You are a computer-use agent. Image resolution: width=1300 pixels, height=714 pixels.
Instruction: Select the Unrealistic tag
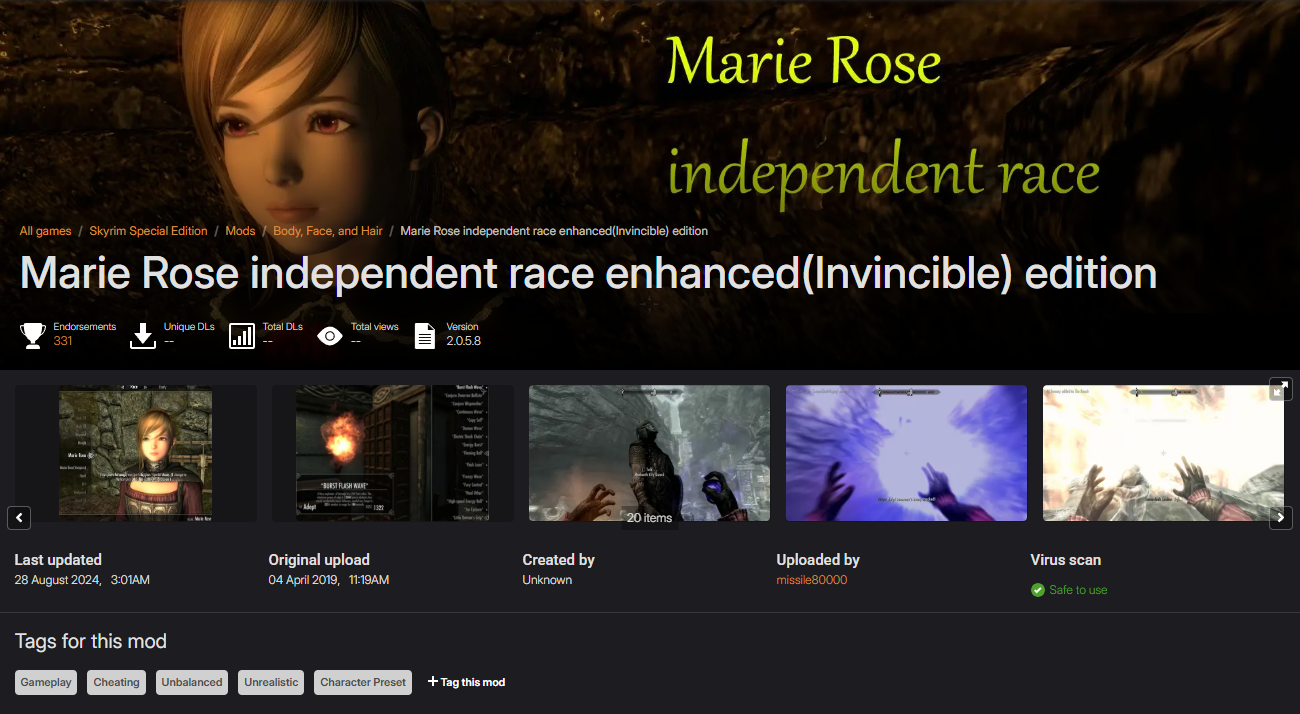tap(271, 682)
